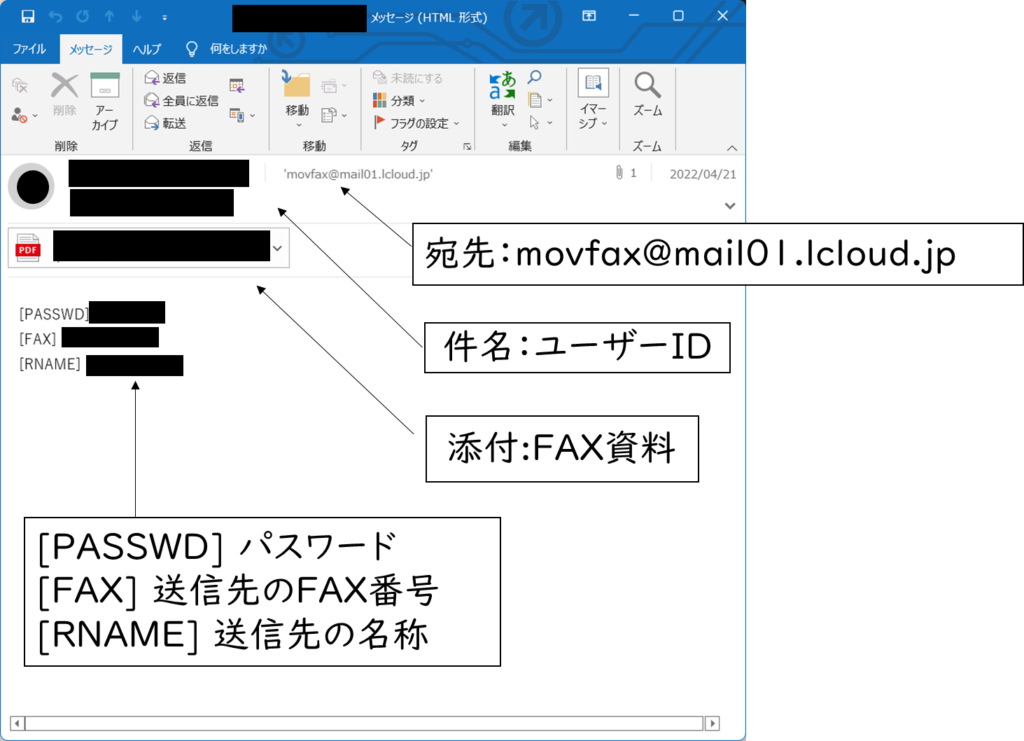Collapse the ribbon with the chevron
This screenshot has height=741, width=1024.
pyautogui.click(x=732, y=148)
